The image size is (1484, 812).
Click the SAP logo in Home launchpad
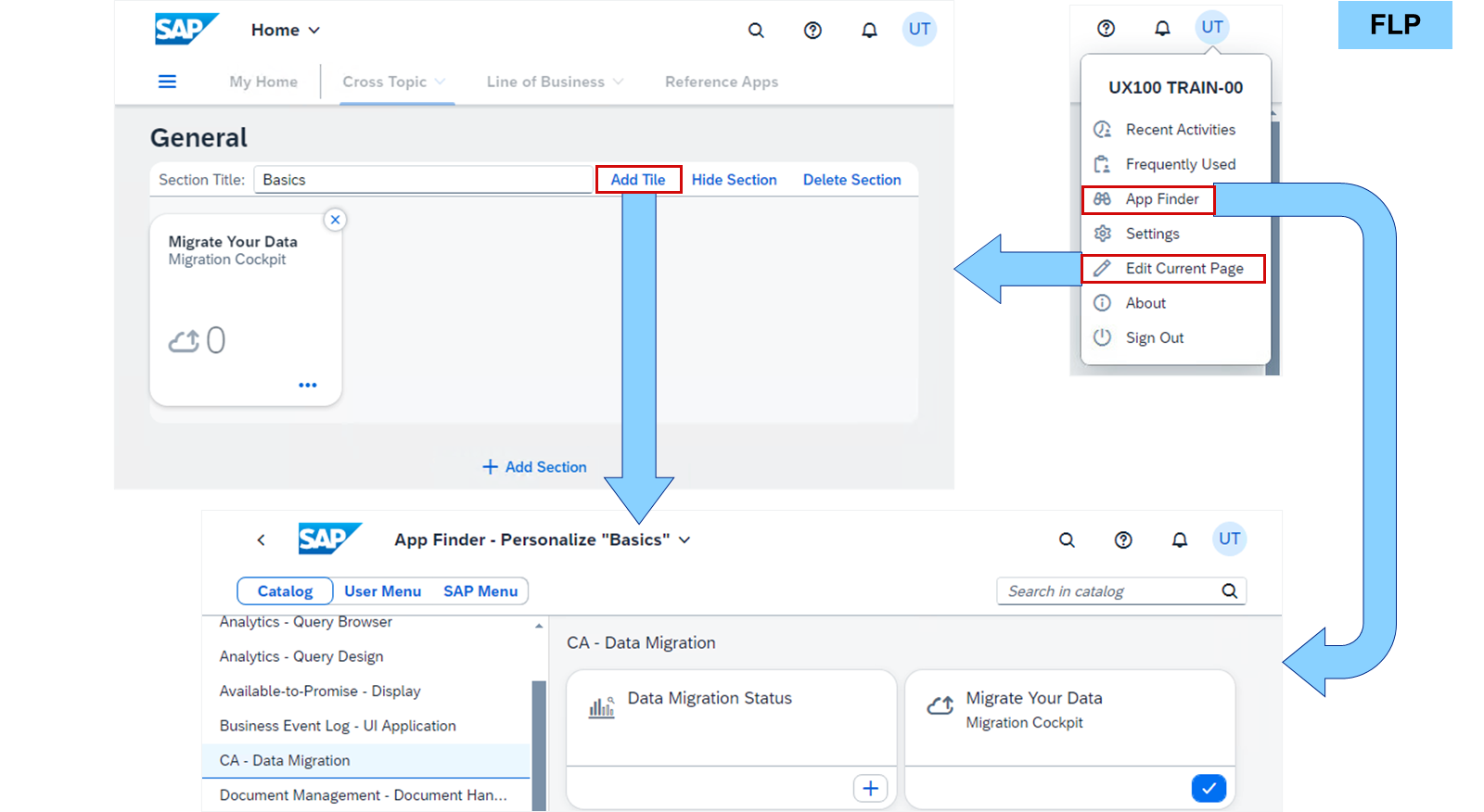point(186,29)
